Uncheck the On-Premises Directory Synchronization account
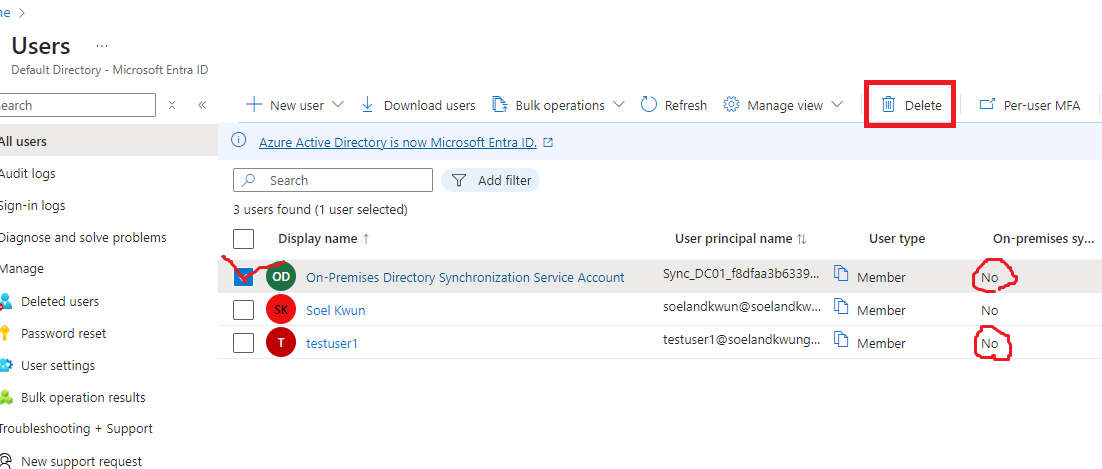 pos(243,277)
